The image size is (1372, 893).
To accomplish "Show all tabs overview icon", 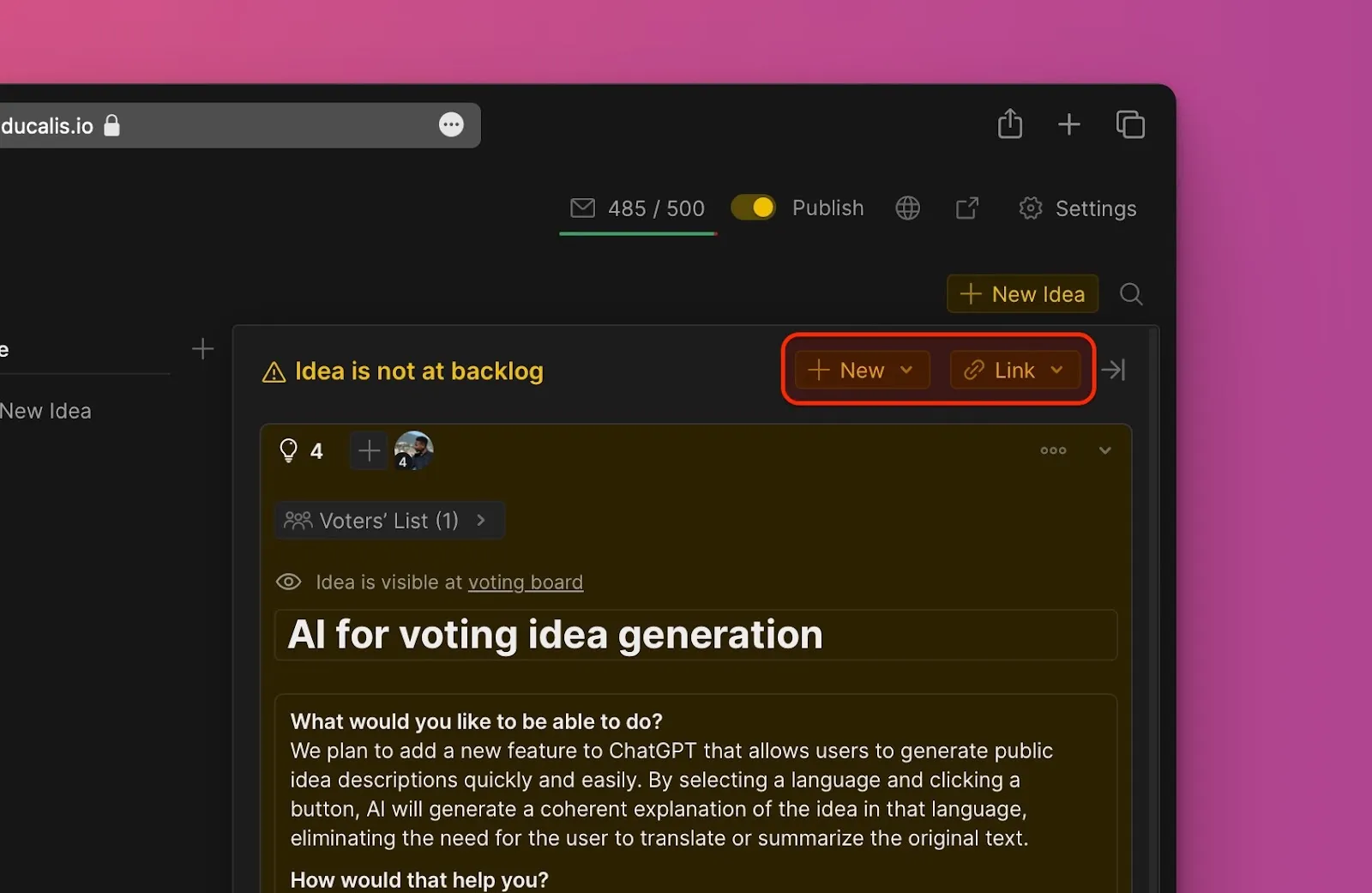I will (1130, 124).
